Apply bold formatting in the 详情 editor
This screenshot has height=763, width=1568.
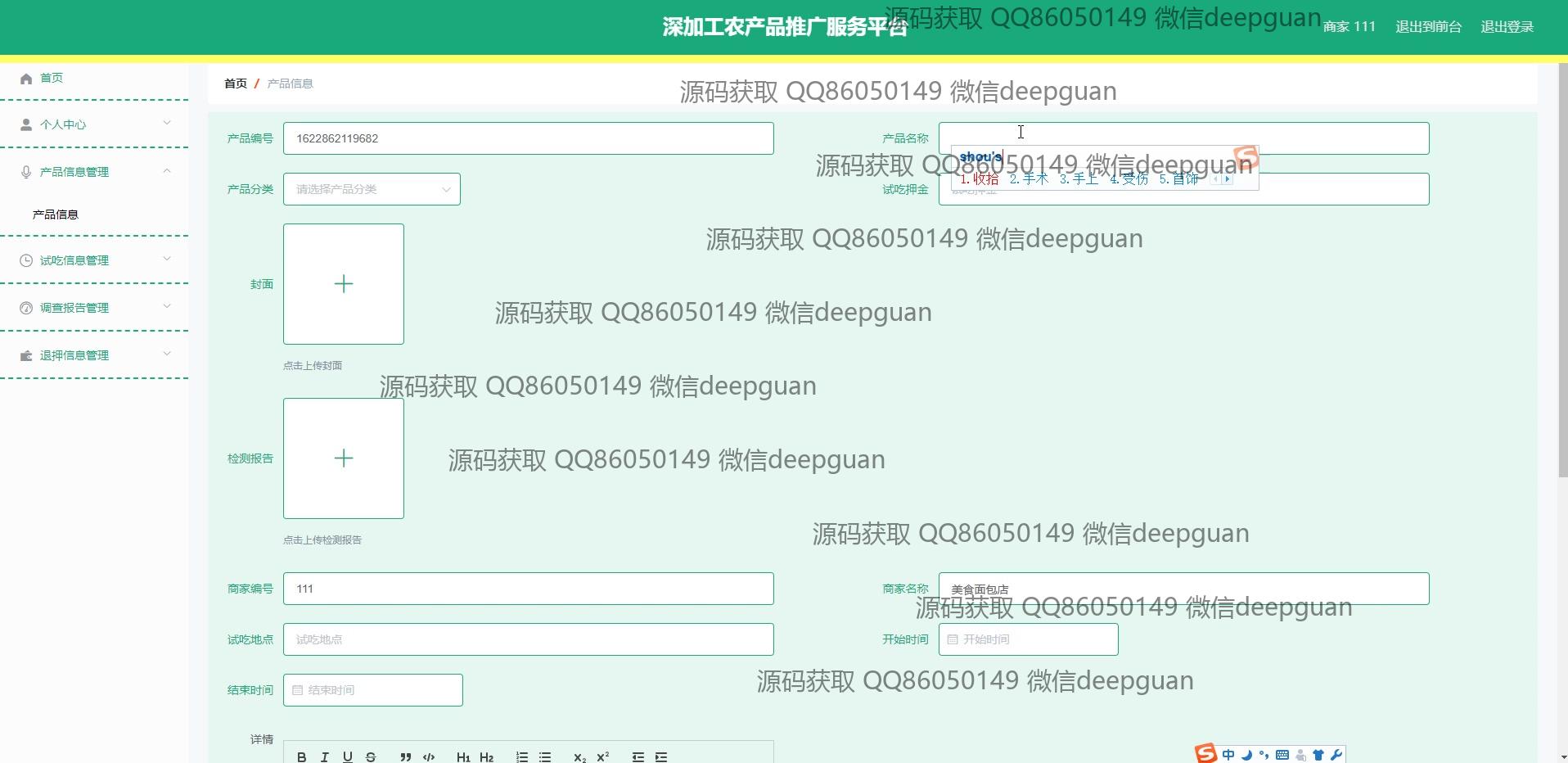click(302, 757)
